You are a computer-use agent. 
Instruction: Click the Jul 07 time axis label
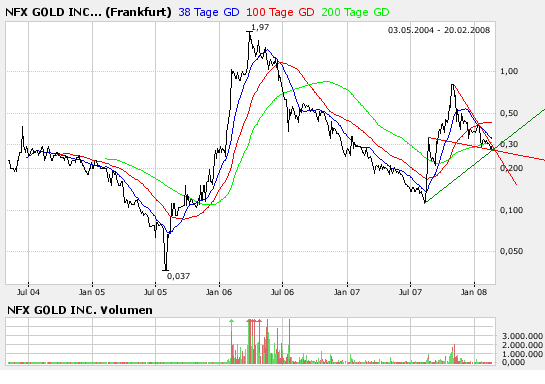point(410,292)
